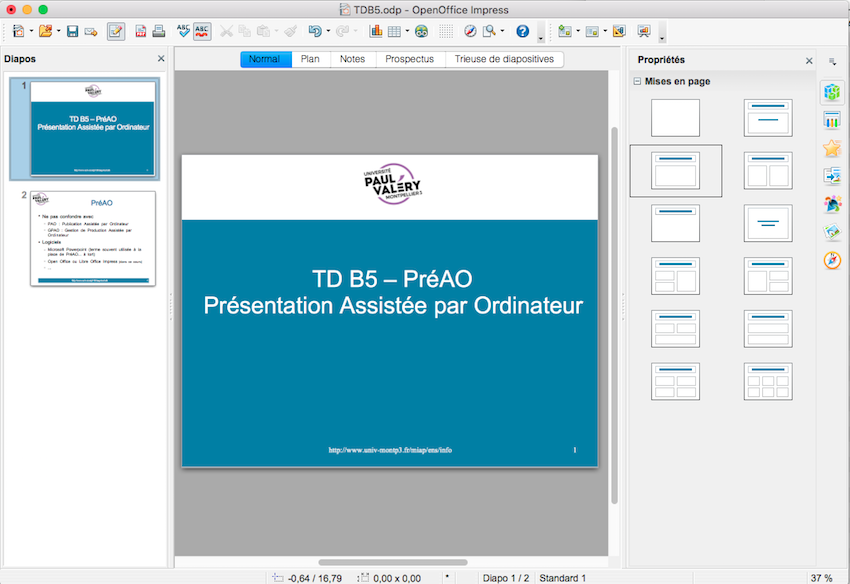This screenshot has height=584, width=850.
Task: Start the Slide Show icon
Action: click(x=644, y=31)
